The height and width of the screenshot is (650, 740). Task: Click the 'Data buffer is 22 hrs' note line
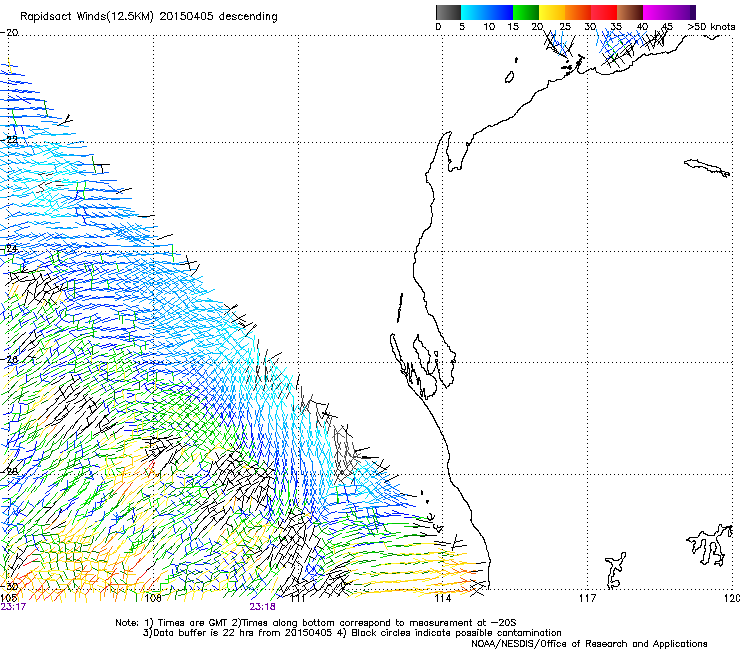[352, 633]
